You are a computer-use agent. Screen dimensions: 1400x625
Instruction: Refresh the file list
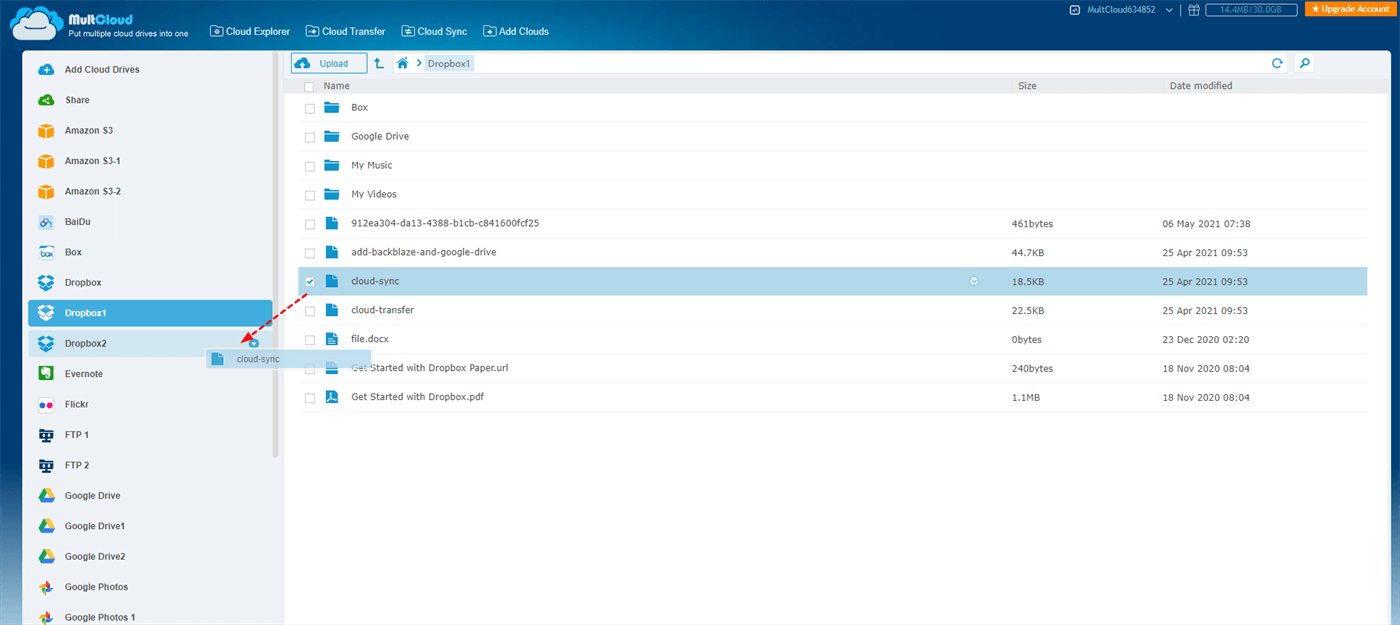click(x=1277, y=63)
